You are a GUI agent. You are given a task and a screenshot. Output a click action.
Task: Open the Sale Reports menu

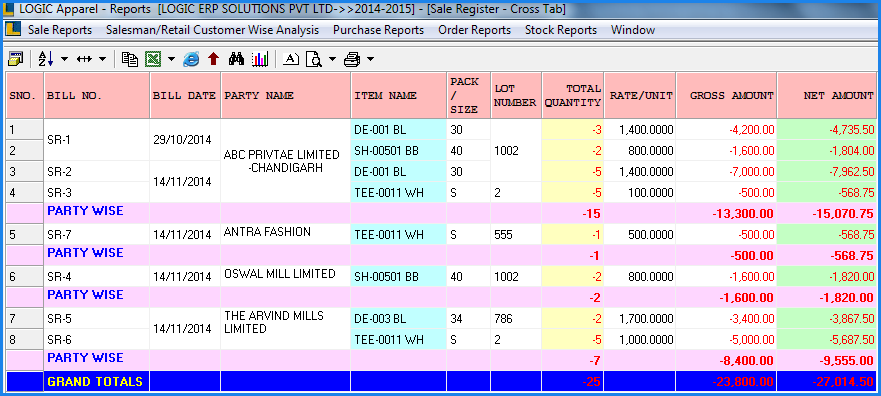(x=60, y=30)
